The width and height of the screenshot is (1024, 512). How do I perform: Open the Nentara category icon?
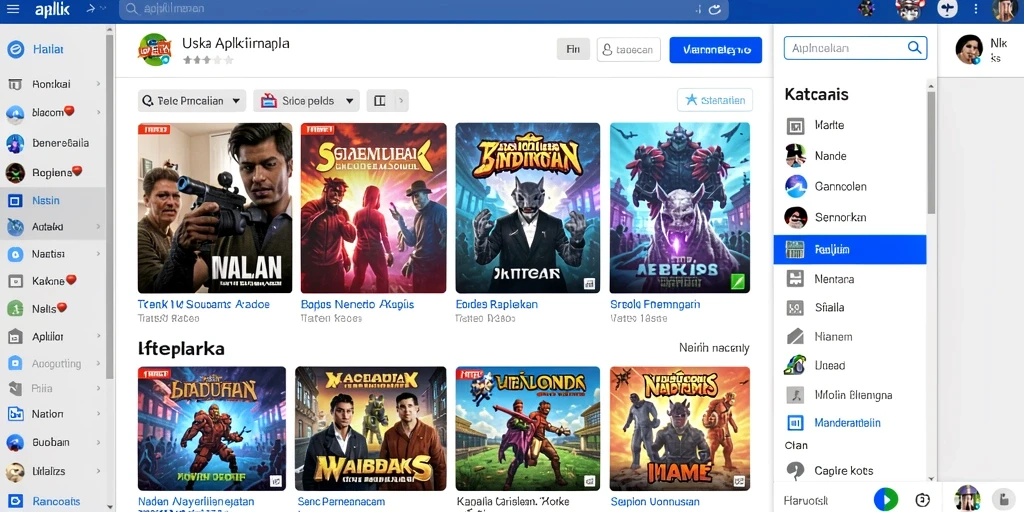(x=795, y=279)
